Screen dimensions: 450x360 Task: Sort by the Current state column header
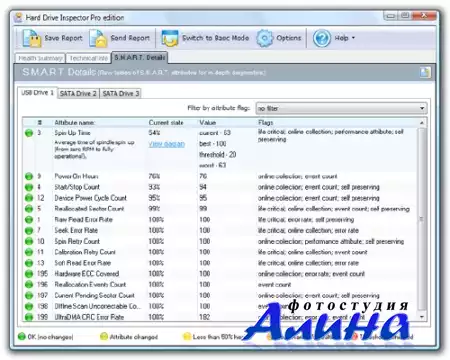pyautogui.click(x=166, y=123)
